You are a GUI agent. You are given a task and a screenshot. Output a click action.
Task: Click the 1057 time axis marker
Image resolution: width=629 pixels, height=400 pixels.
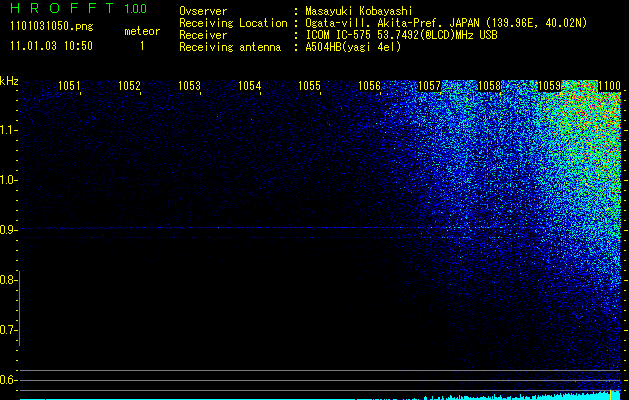tap(429, 86)
